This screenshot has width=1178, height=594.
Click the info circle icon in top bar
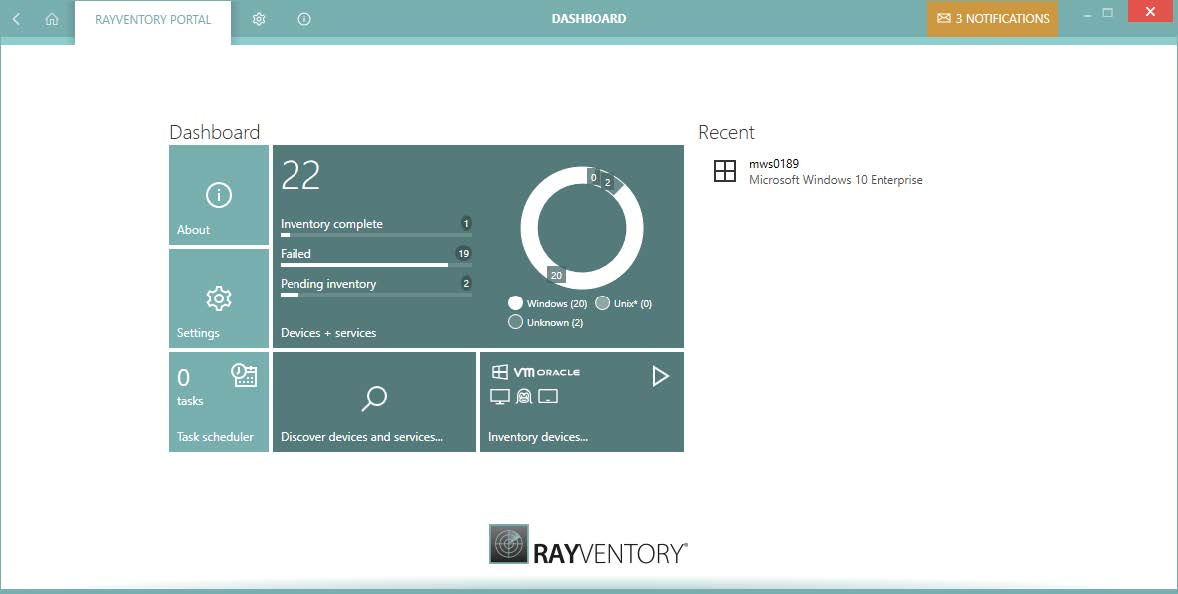point(304,19)
